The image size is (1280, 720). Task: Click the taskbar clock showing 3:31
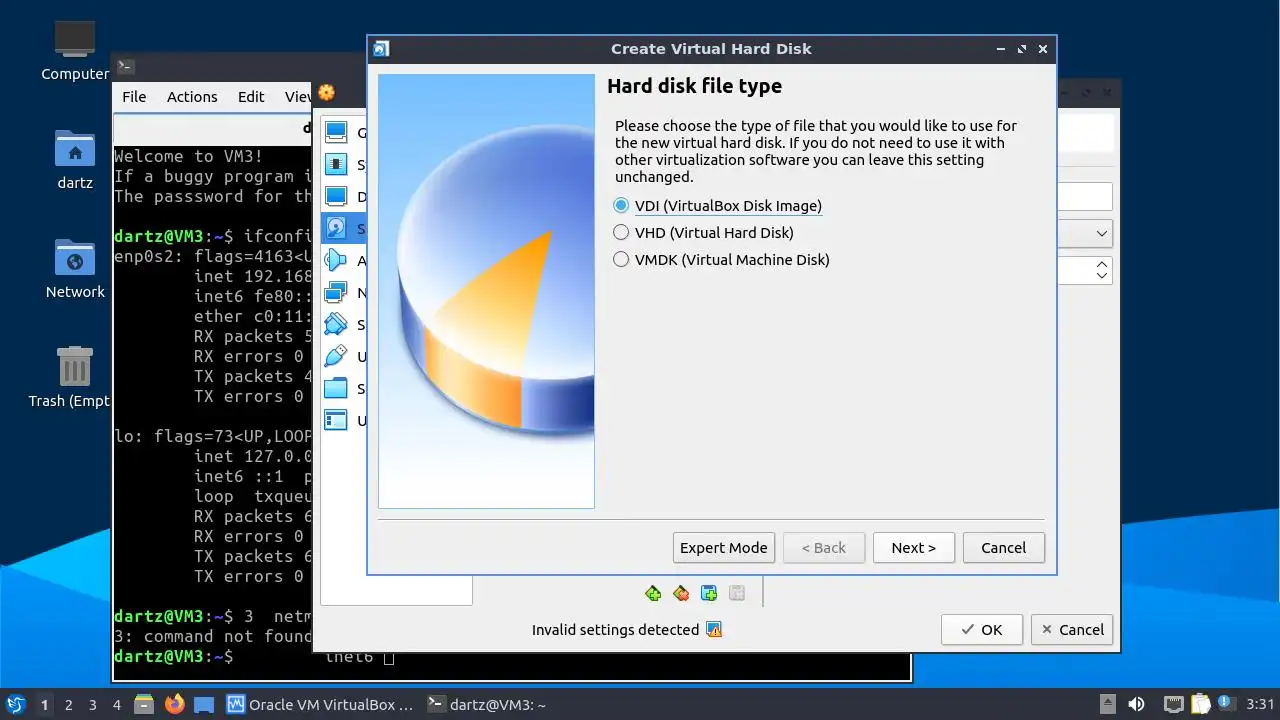(1261, 704)
